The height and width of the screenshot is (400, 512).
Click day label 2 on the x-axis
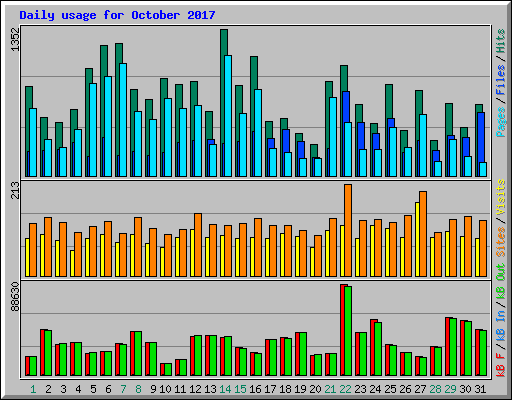(x=48, y=389)
